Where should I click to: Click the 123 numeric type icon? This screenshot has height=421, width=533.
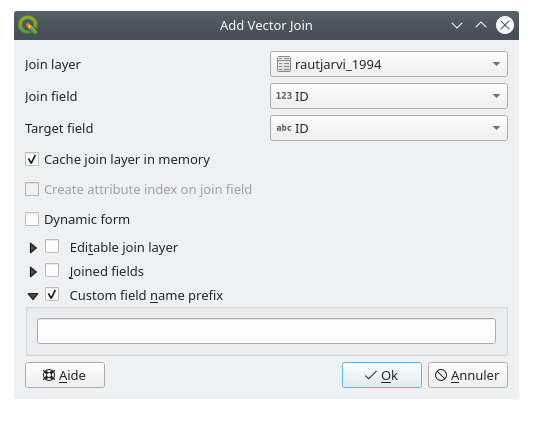click(x=284, y=96)
